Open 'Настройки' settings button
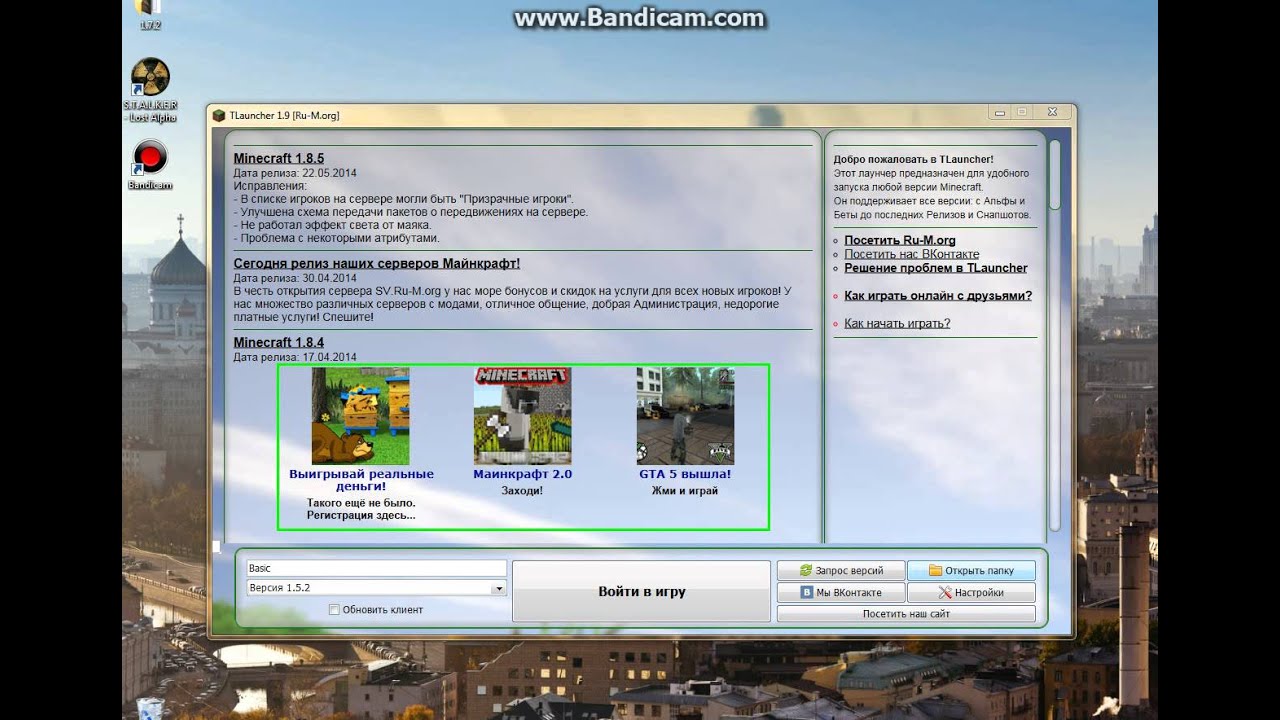Image resolution: width=1280 pixels, height=720 pixels. tap(971, 592)
